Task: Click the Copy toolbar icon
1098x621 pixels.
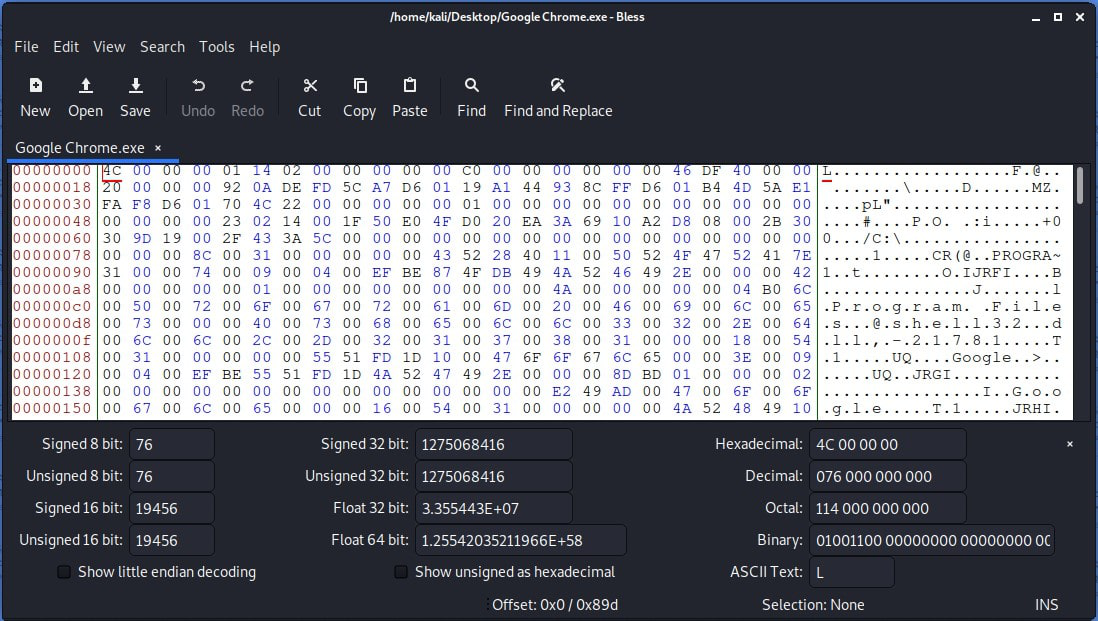Action: (x=360, y=85)
